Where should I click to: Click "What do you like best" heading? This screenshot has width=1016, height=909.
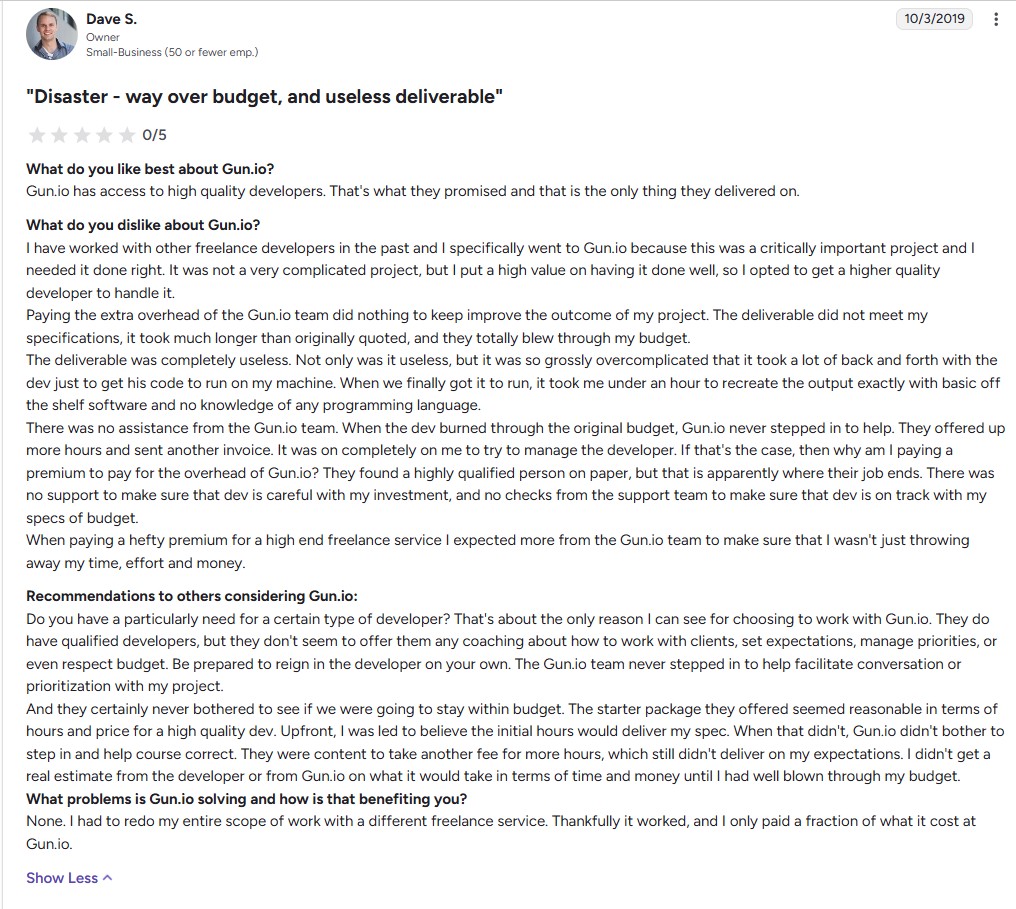click(x=150, y=168)
